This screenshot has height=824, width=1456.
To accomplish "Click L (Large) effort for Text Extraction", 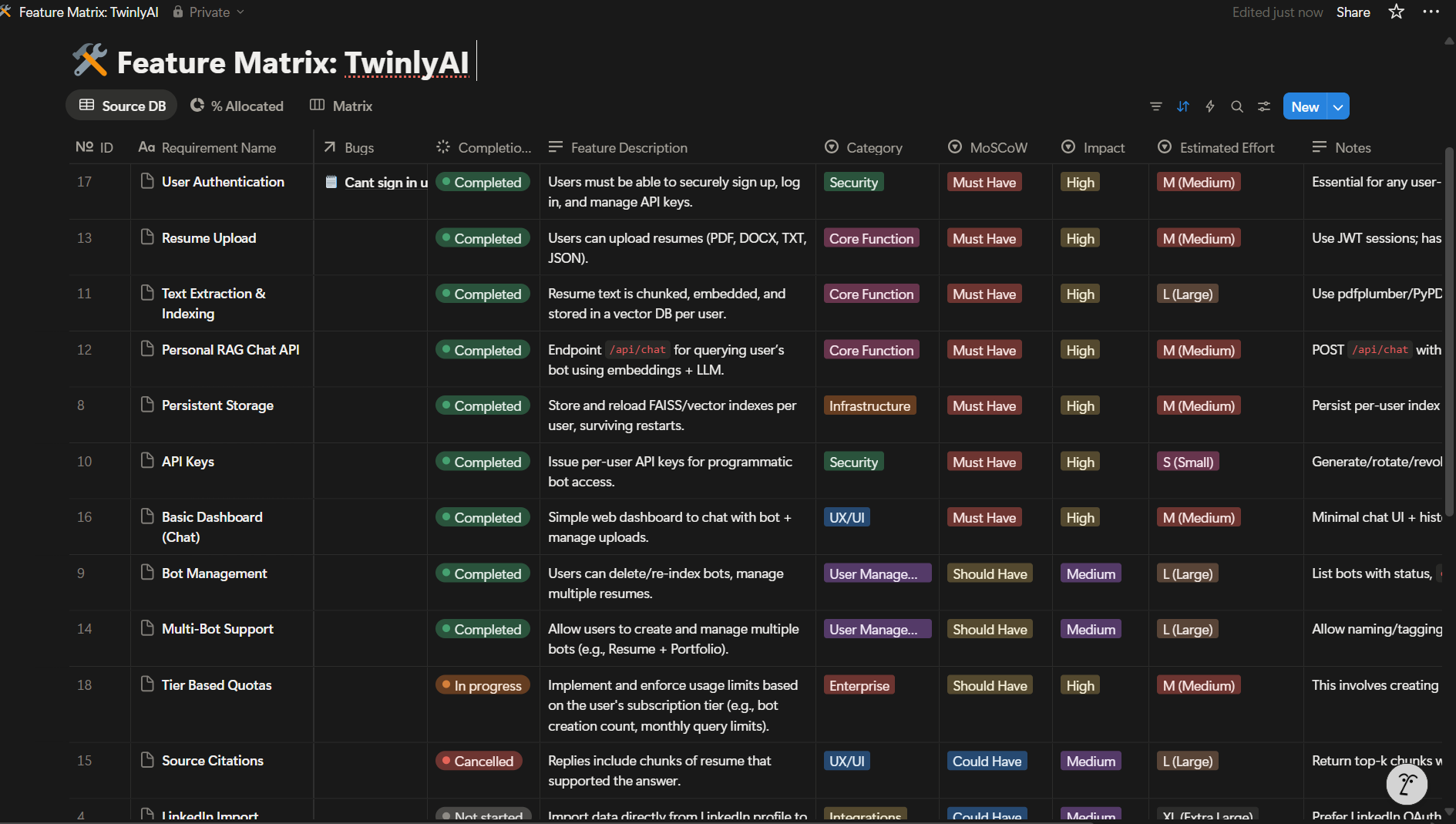I will [x=1188, y=294].
